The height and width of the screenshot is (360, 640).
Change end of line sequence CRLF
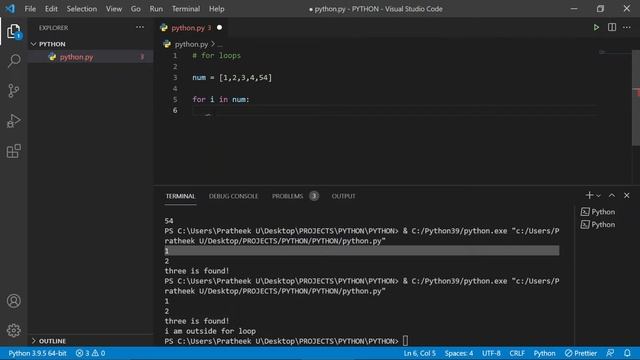point(517,353)
